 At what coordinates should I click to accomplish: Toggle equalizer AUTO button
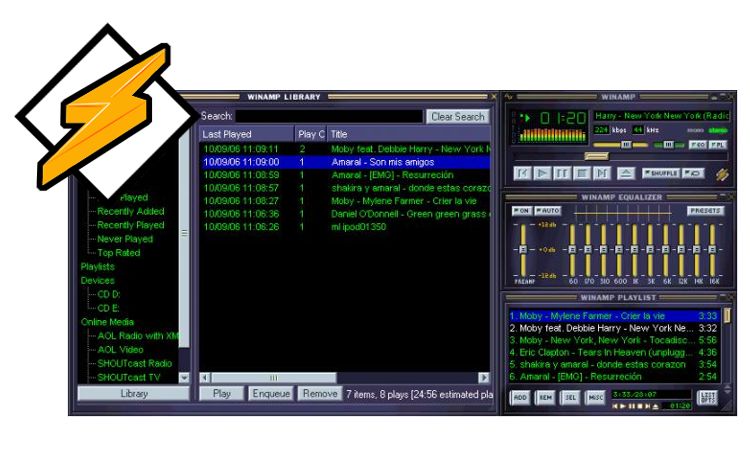548,210
